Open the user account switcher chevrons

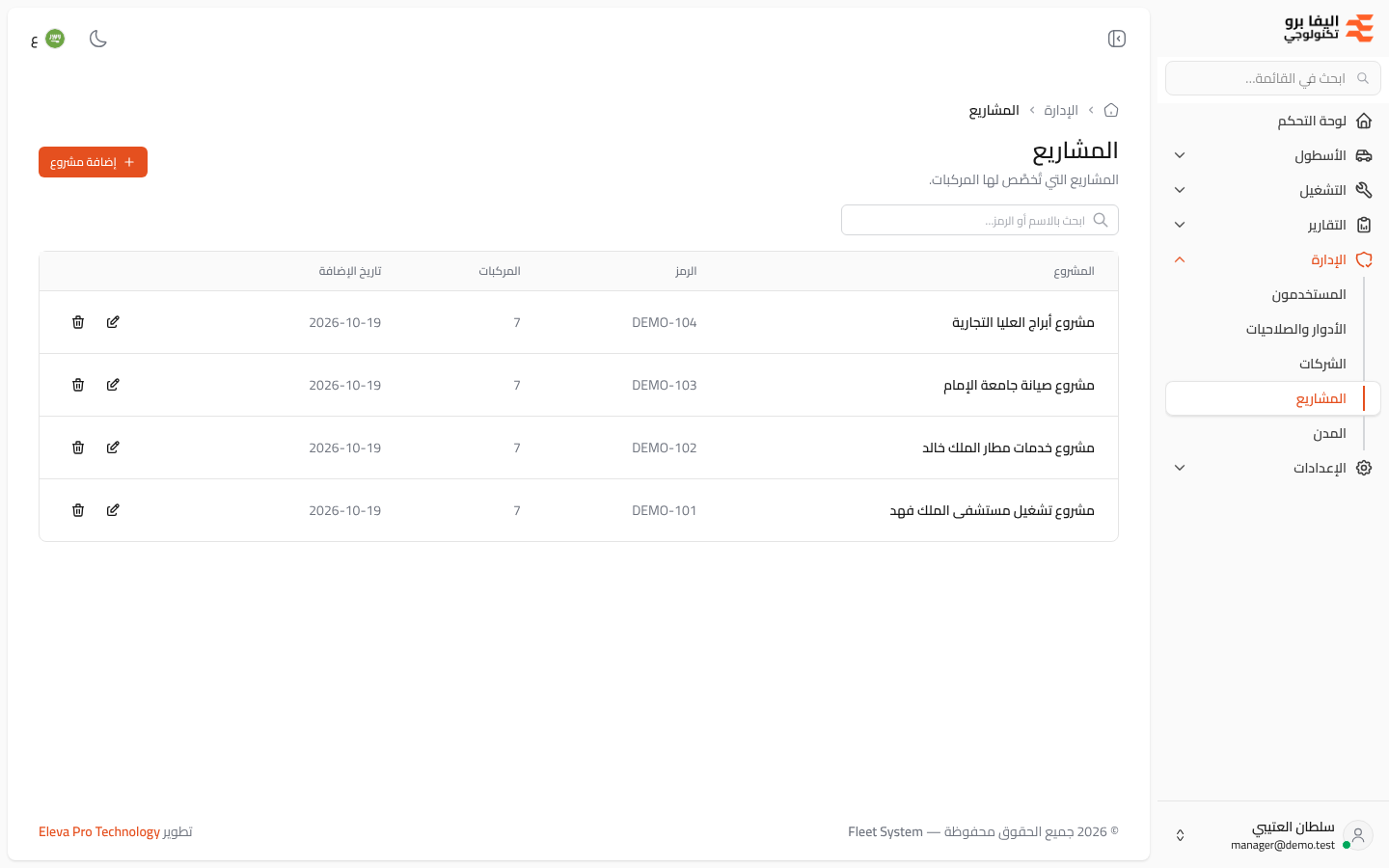(x=1180, y=835)
